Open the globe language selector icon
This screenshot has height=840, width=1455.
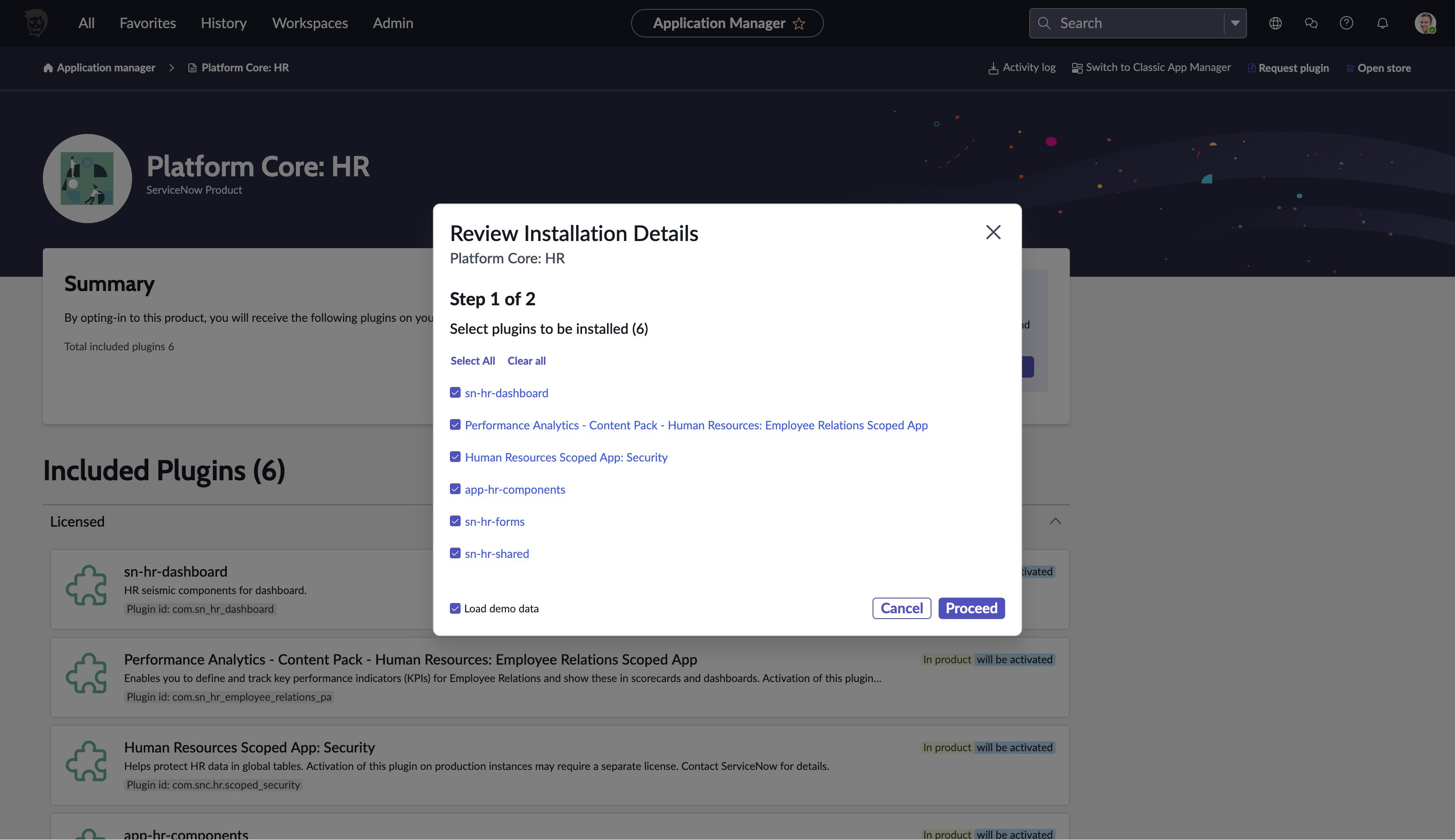(1275, 23)
